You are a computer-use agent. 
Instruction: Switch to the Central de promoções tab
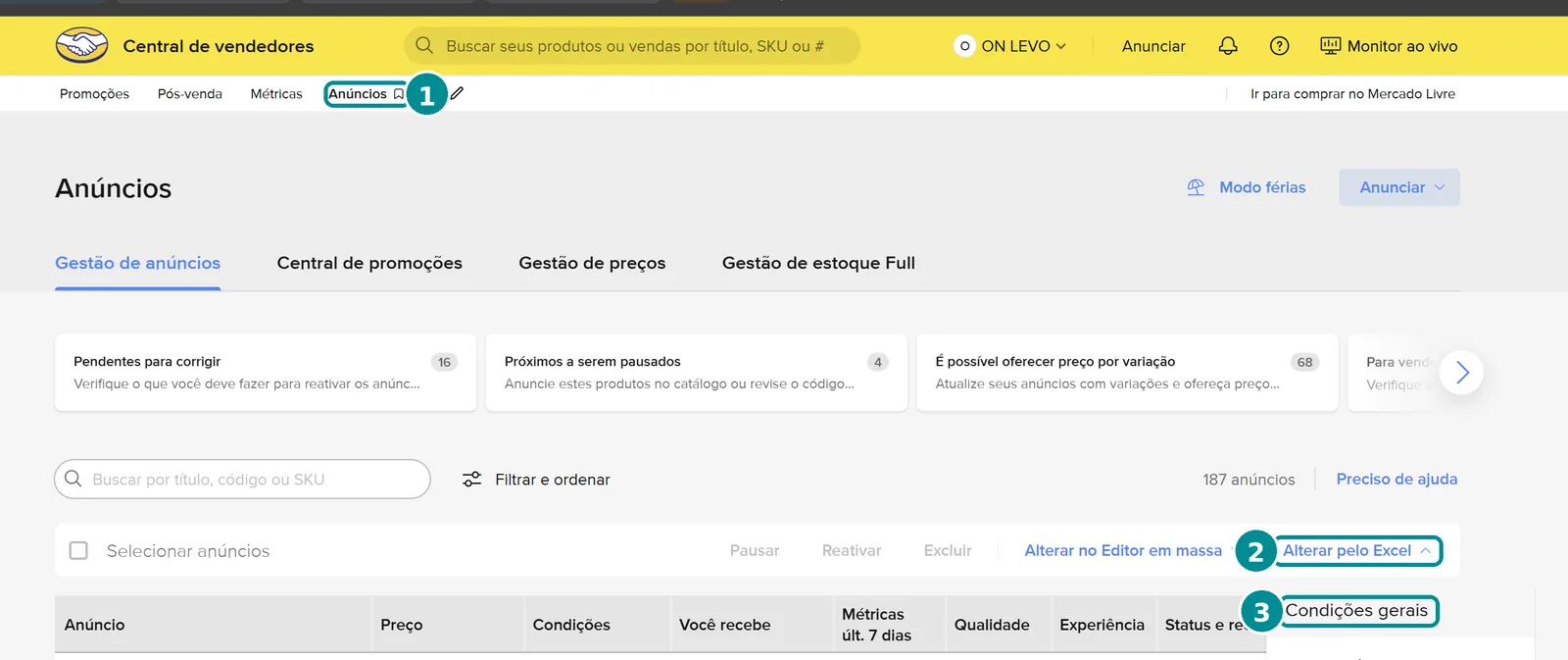[369, 263]
